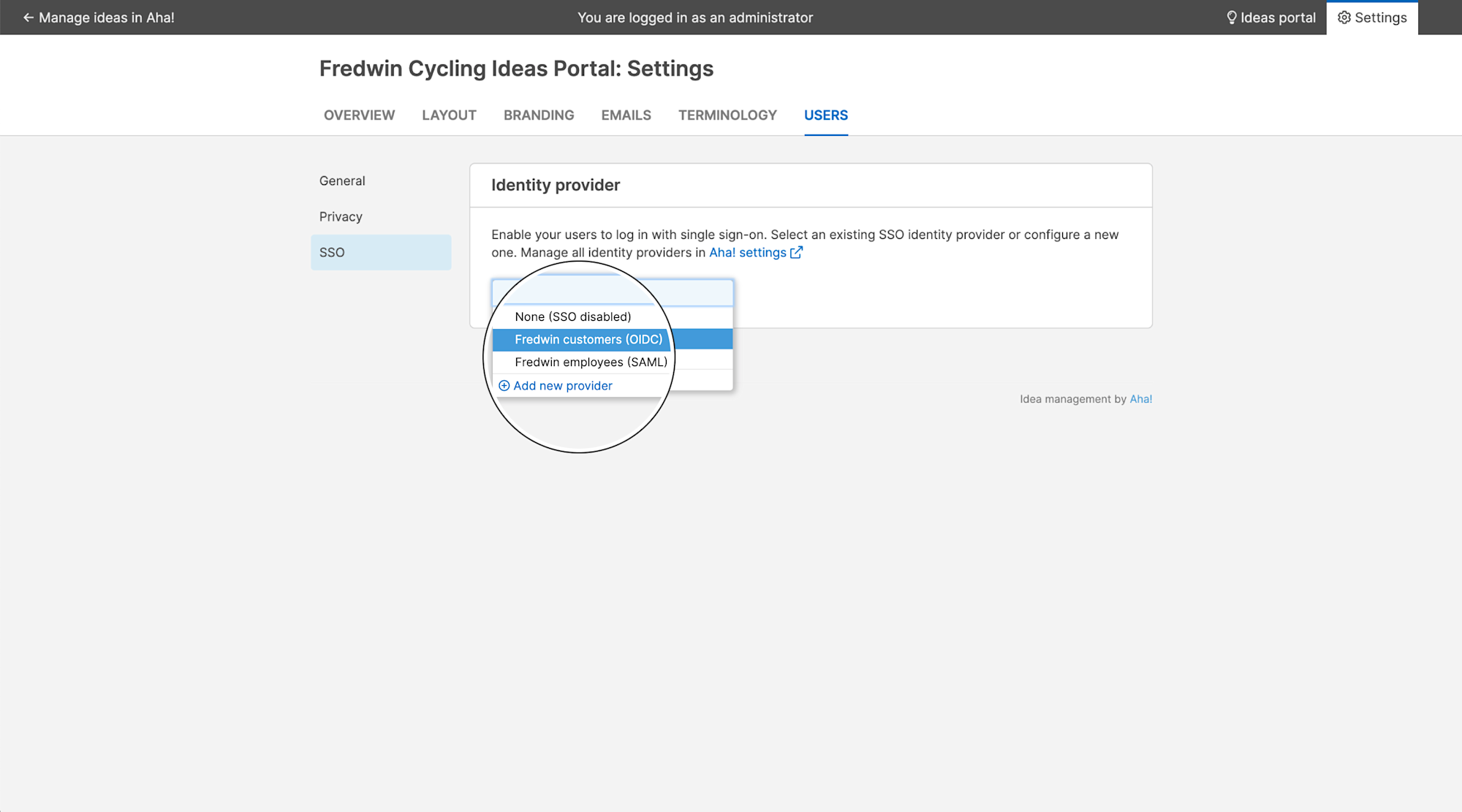This screenshot has width=1462, height=812.
Task: Switch to the Overview tab
Action: 359,115
